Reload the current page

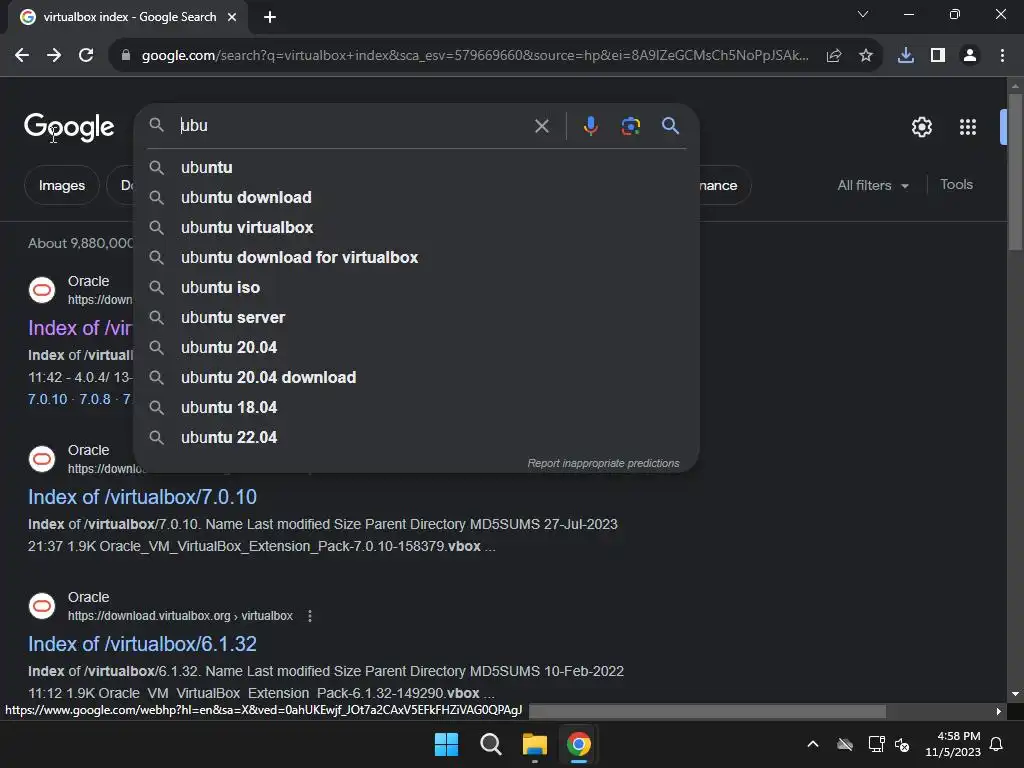[86, 56]
